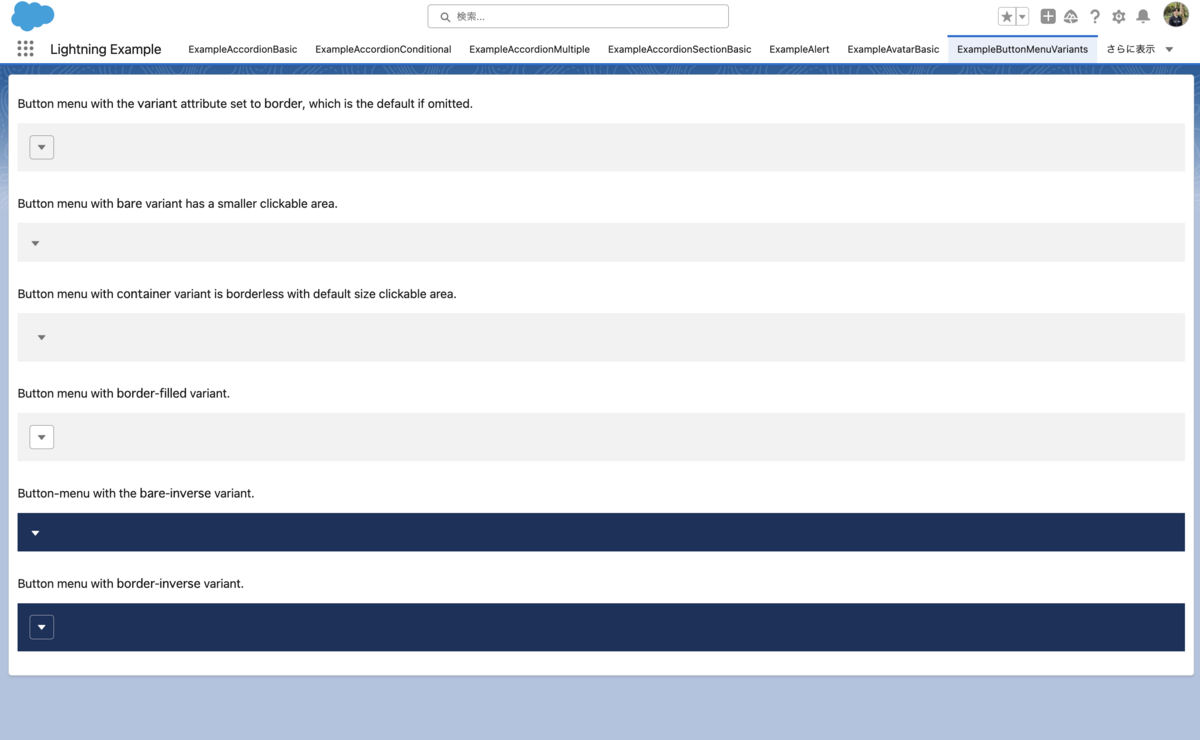Click the Lightning Example app name
Viewport: 1200px width, 740px height.
pos(105,48)
